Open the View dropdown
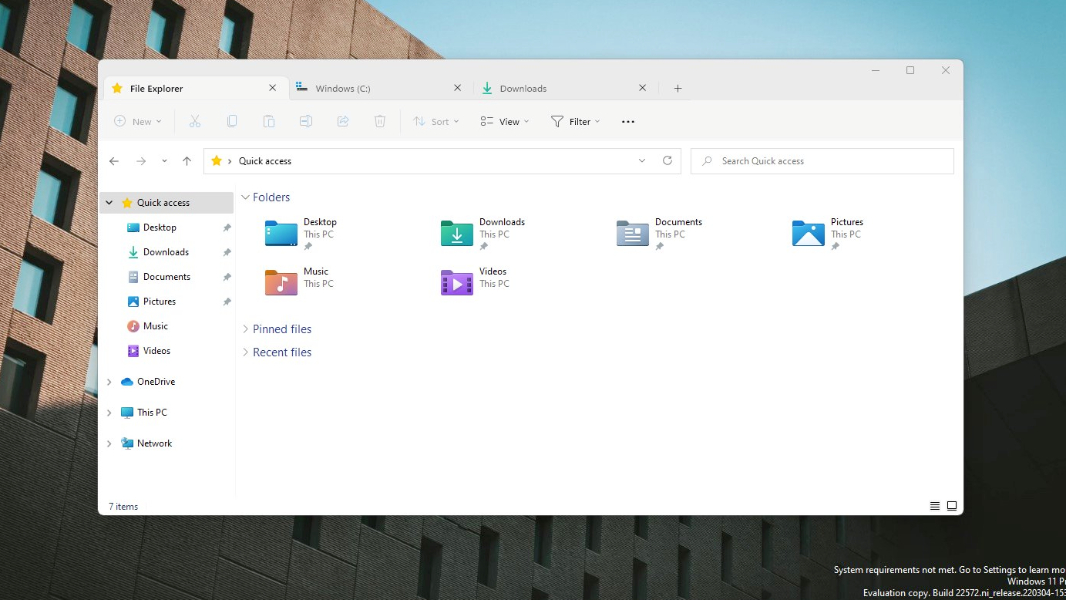Viewport: 1066px width, 600px height. pyautogui.click(x=505, y=121)
